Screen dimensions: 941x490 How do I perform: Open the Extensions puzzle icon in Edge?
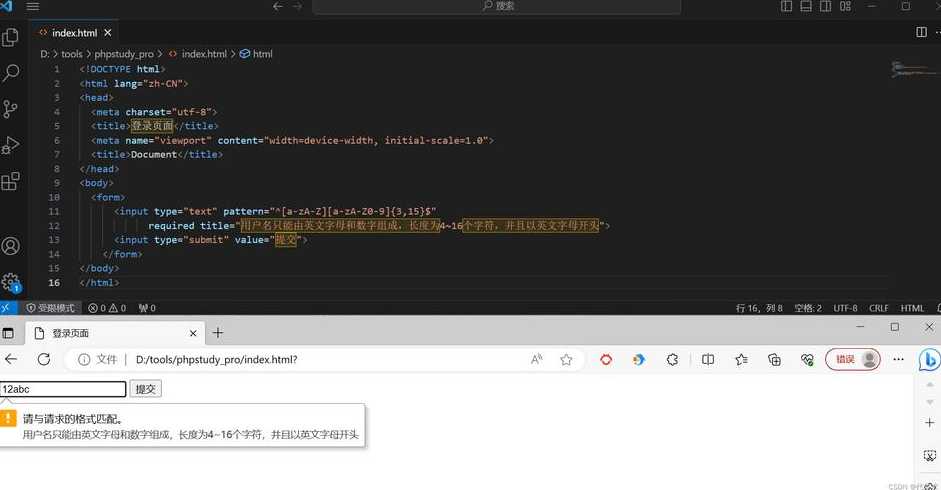[x=672, y=359]
